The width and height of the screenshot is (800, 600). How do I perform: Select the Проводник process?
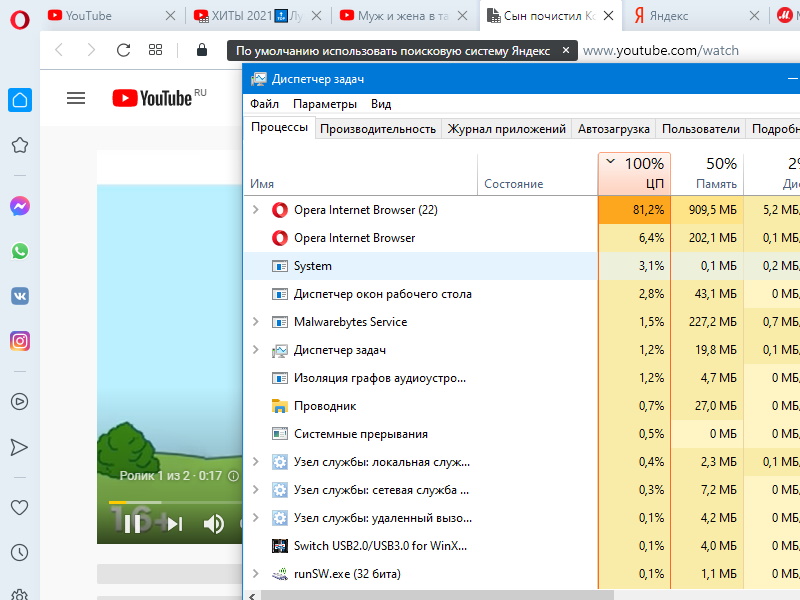tap(521, 406)
